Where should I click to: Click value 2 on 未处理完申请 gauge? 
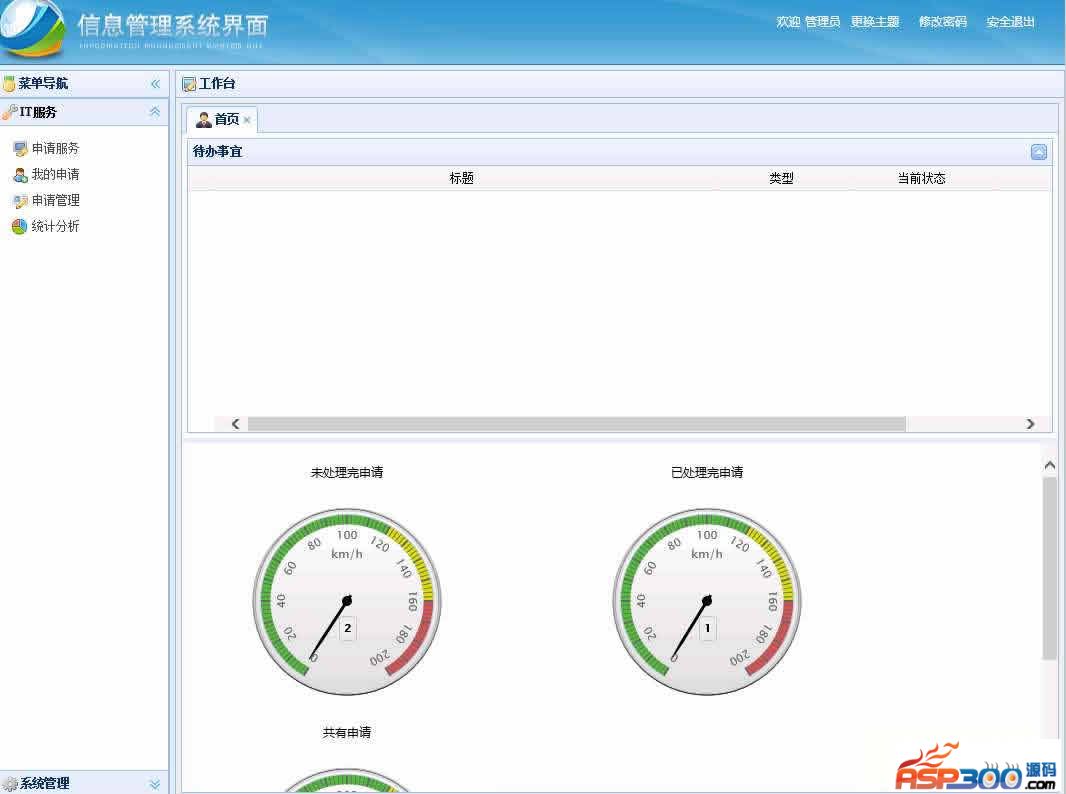pyautogui.click(x=347, y=627)
